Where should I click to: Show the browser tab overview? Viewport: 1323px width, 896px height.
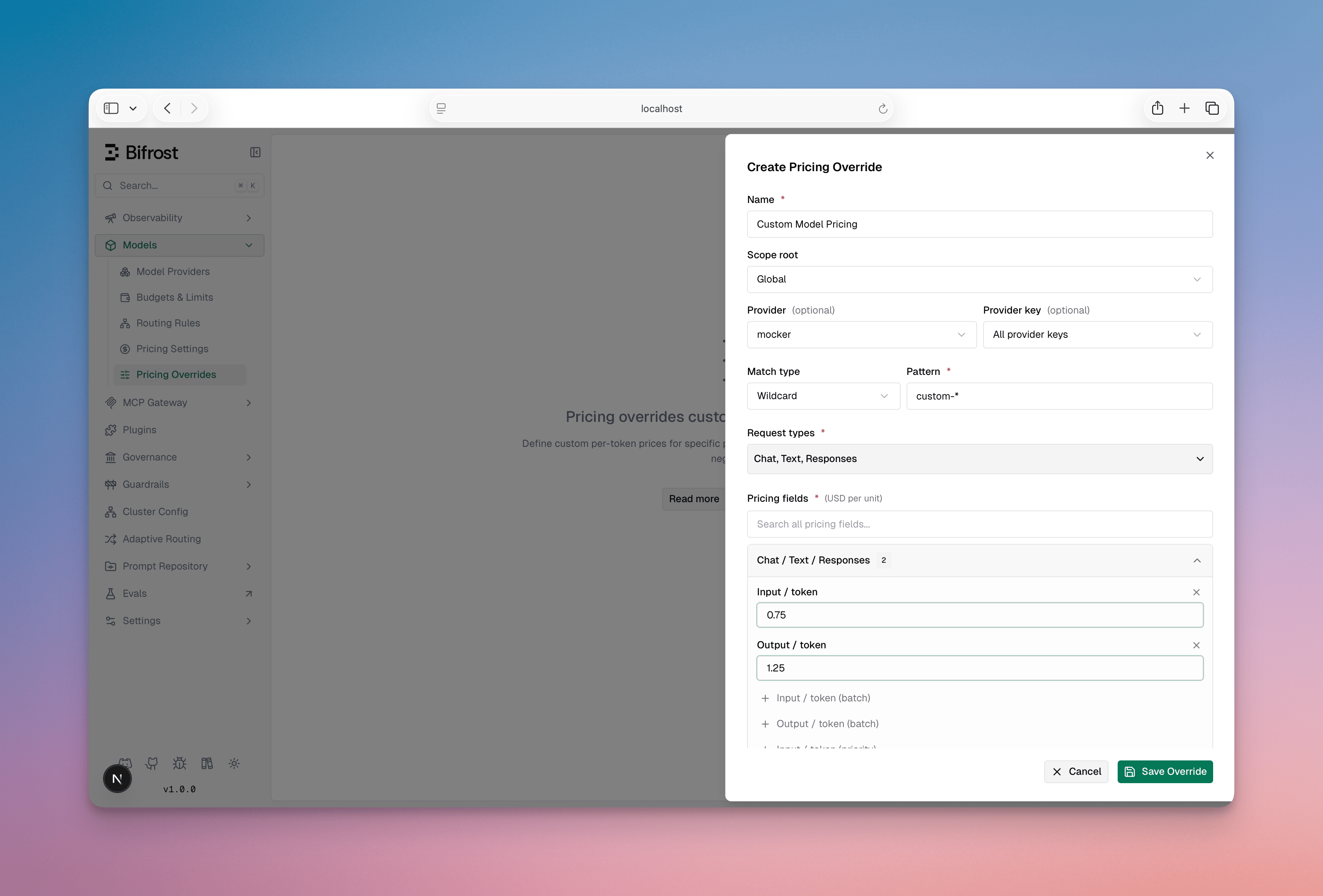pyautogui.click(x=1212, y=108)
